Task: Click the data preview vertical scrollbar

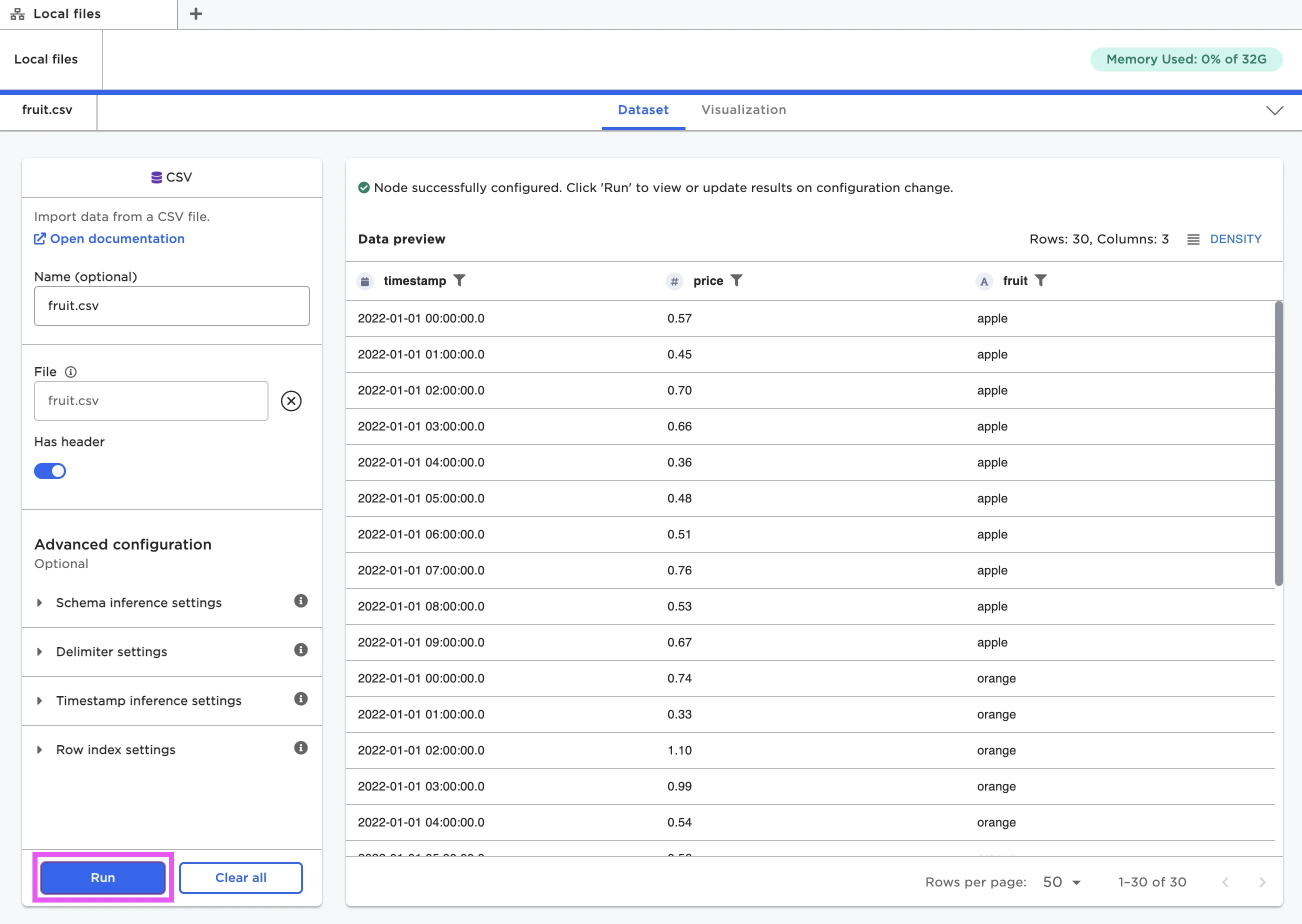Action: [x=1278, y=444]
